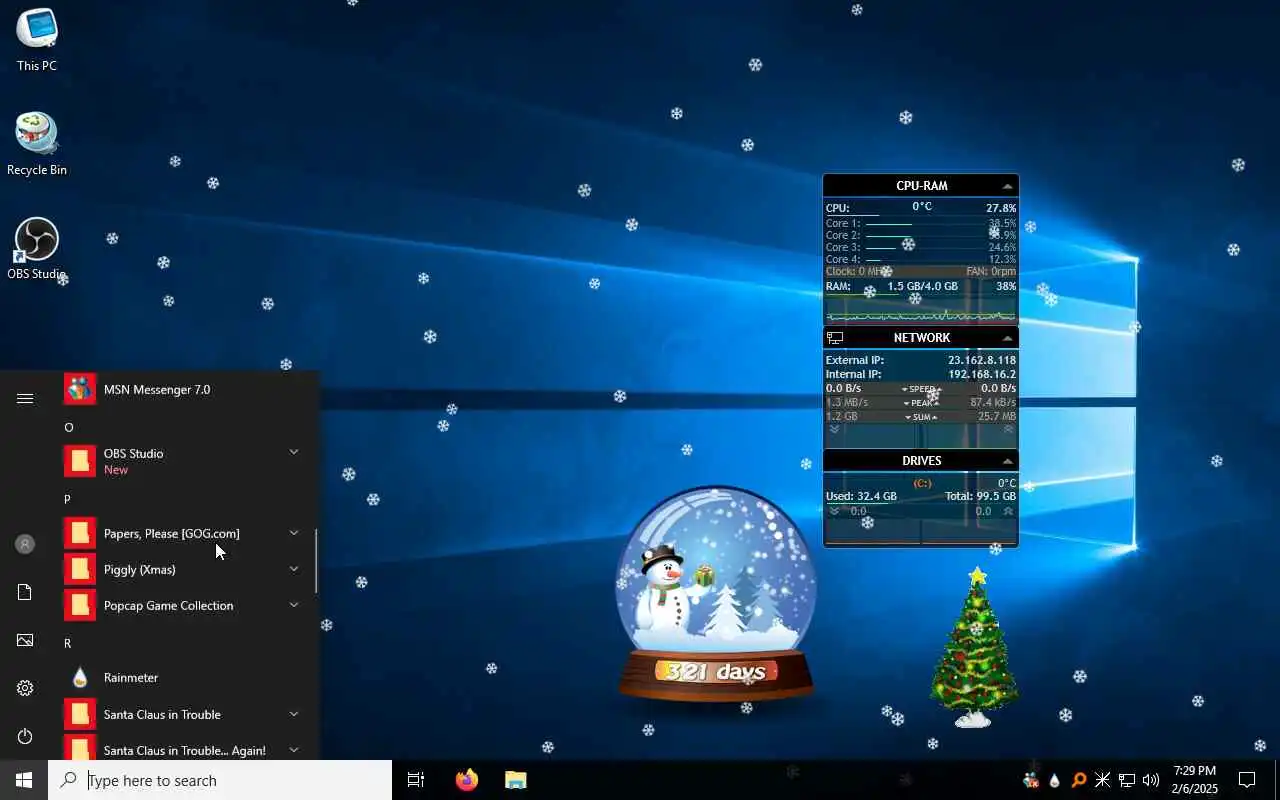The height and width of the screenshot is (800, 1280).
Task: Click the Christmas tree desktop widget
Action: tap(974, 648)
